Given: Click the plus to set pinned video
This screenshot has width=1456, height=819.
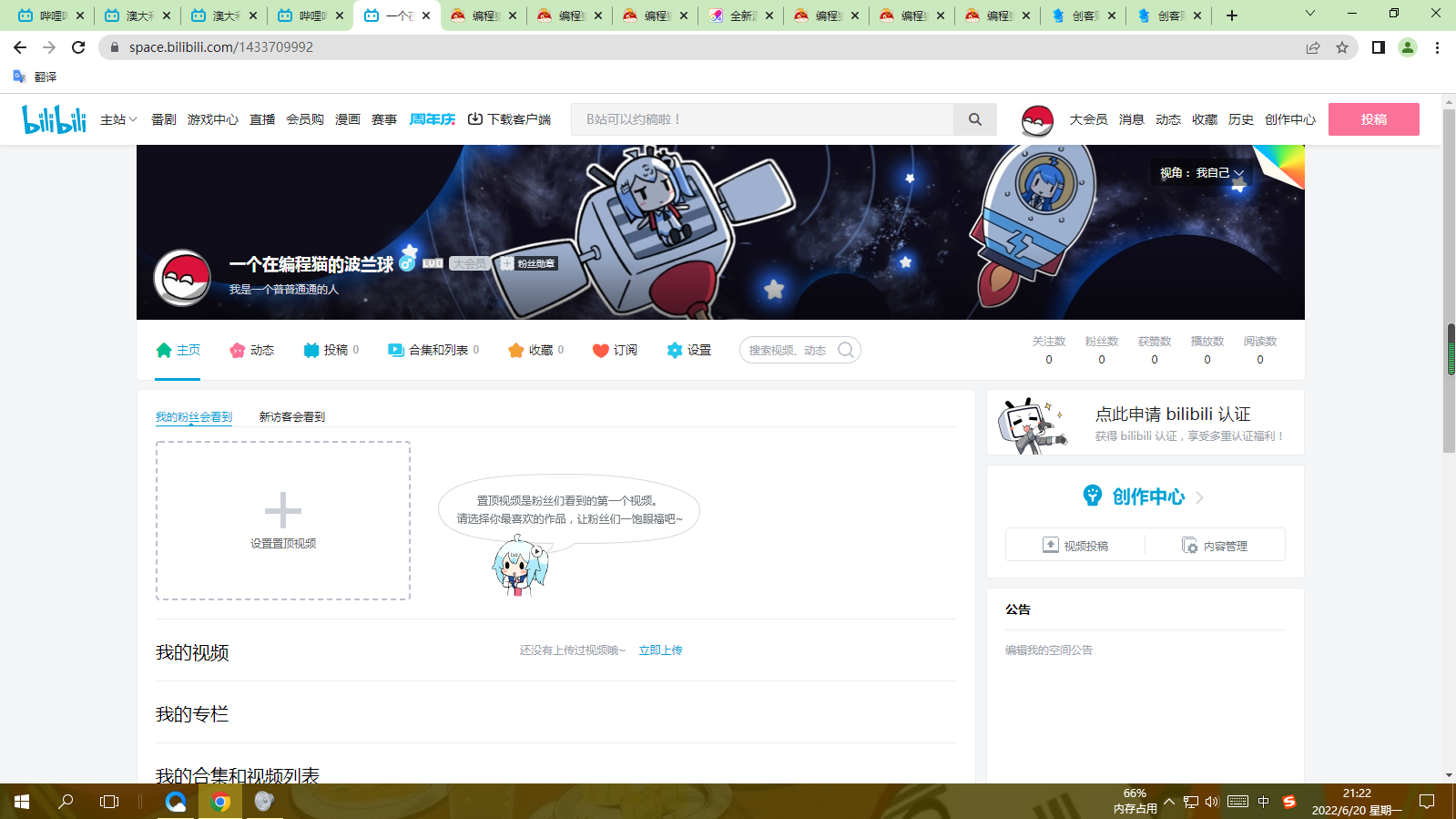Looking at the screenshot, I should [x=283, y=510].
